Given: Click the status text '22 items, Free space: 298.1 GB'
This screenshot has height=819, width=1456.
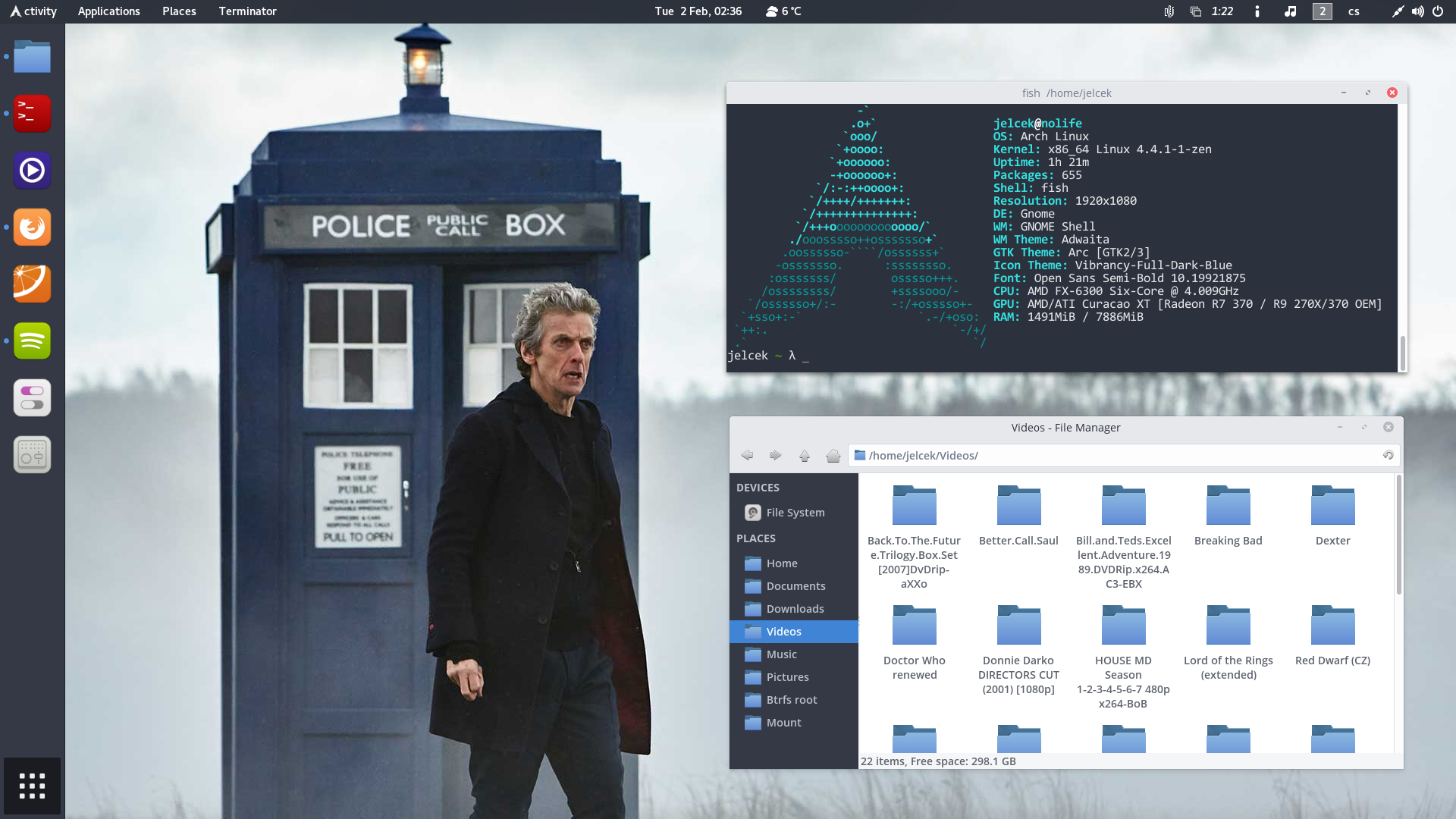Looking at the screenshot, I should coord(938,761).
